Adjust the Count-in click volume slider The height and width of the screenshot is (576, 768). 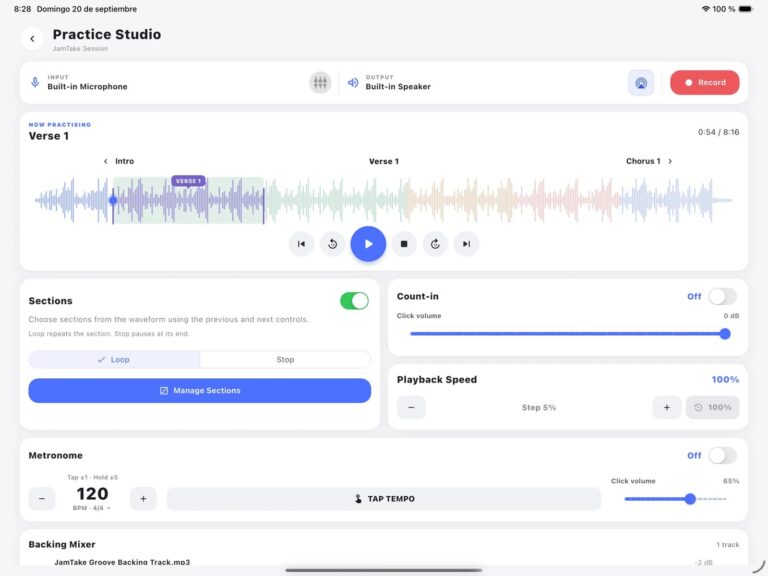[x=568, y=334]
